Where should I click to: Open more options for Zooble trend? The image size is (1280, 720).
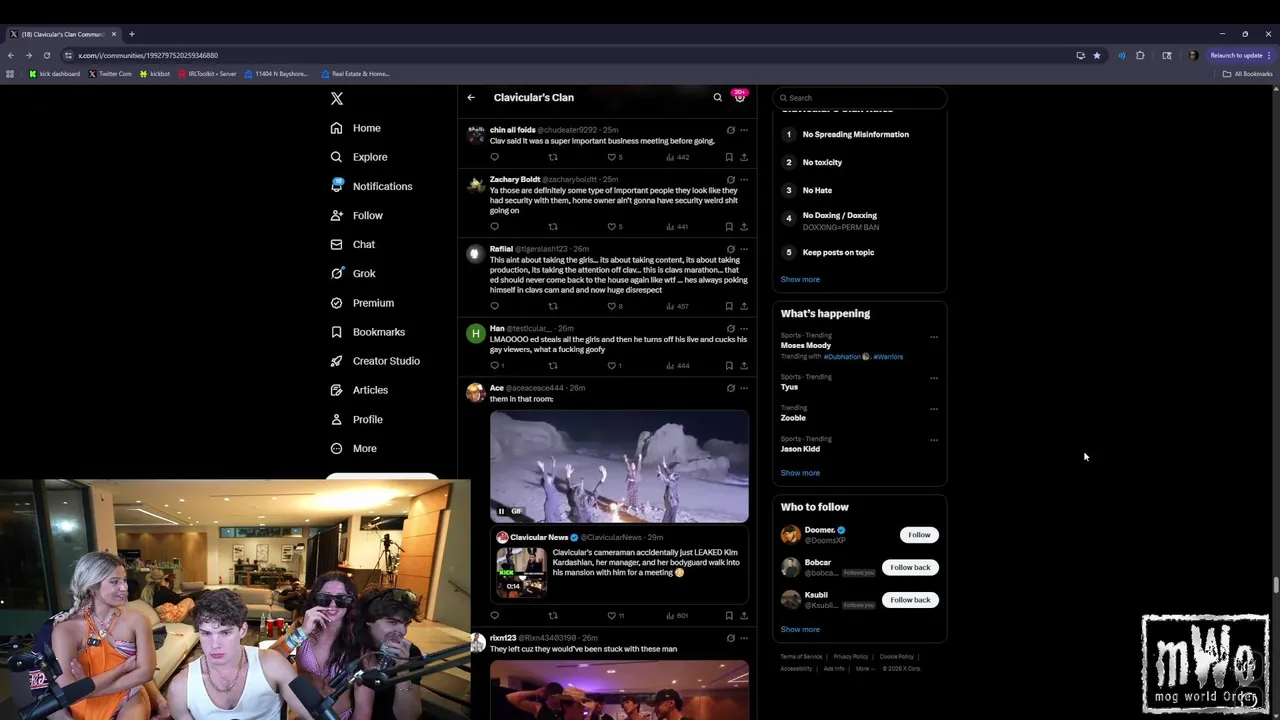(x=934, y=409)
